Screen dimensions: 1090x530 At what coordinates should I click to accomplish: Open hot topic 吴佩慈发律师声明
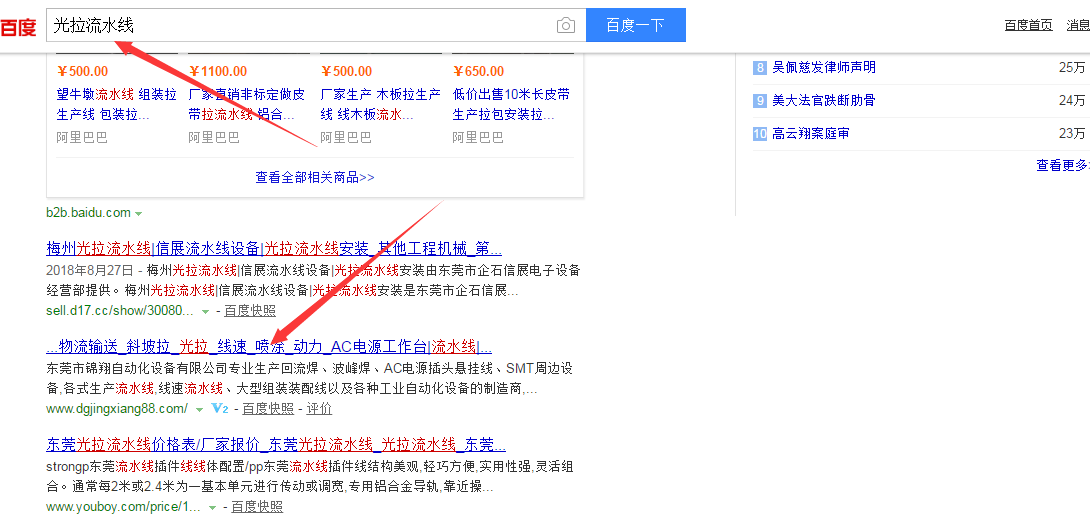click(824, 67)
